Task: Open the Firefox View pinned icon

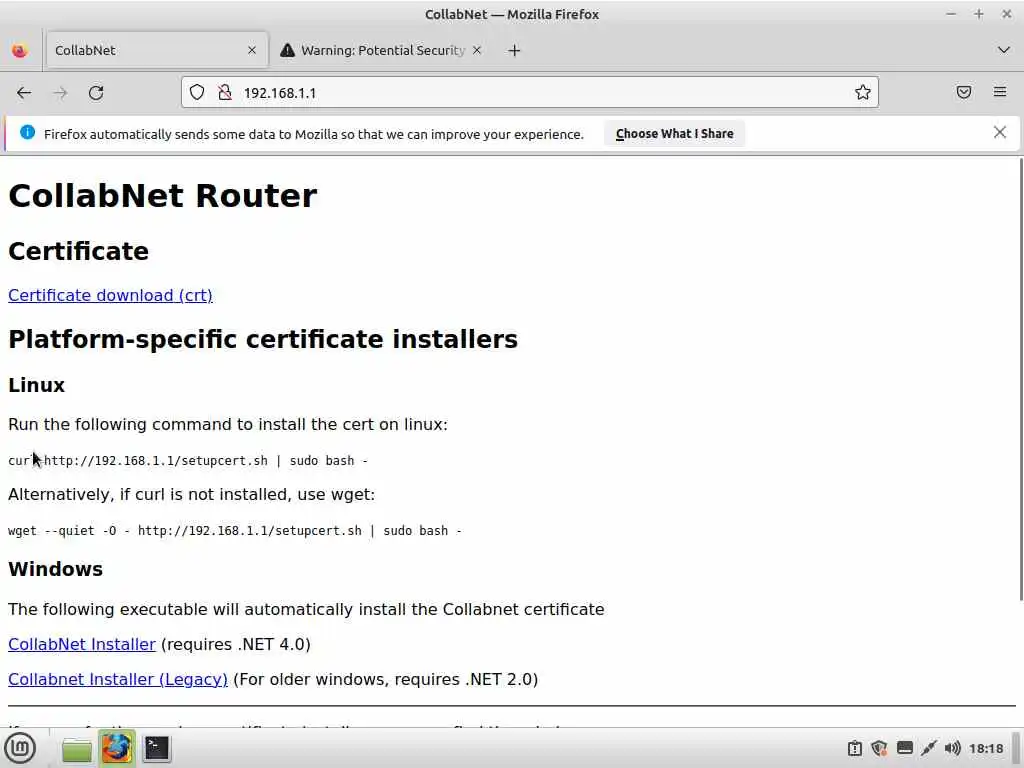Action: click(20, 50)
